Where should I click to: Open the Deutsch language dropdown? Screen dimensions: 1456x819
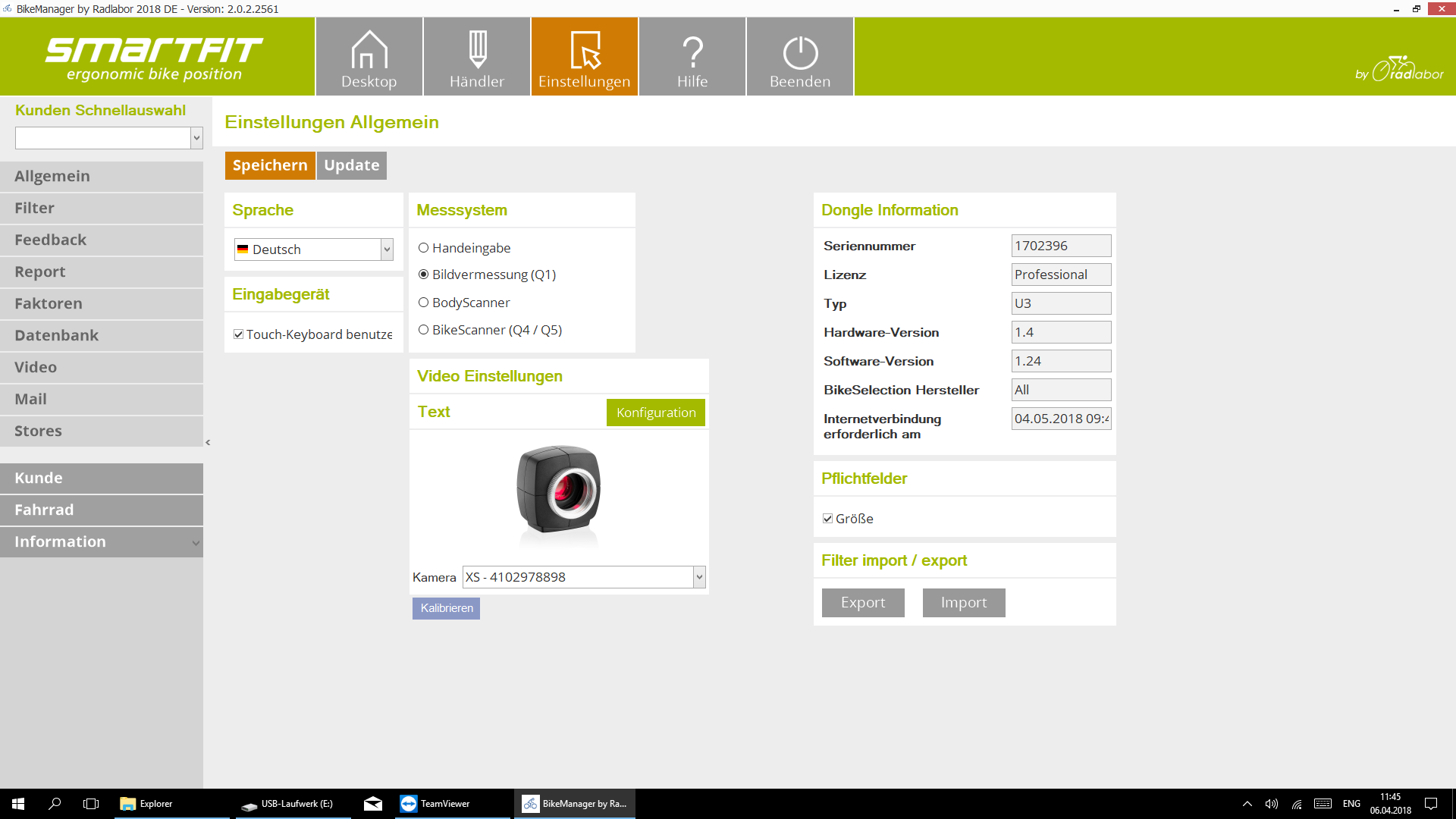click(387, 249)
